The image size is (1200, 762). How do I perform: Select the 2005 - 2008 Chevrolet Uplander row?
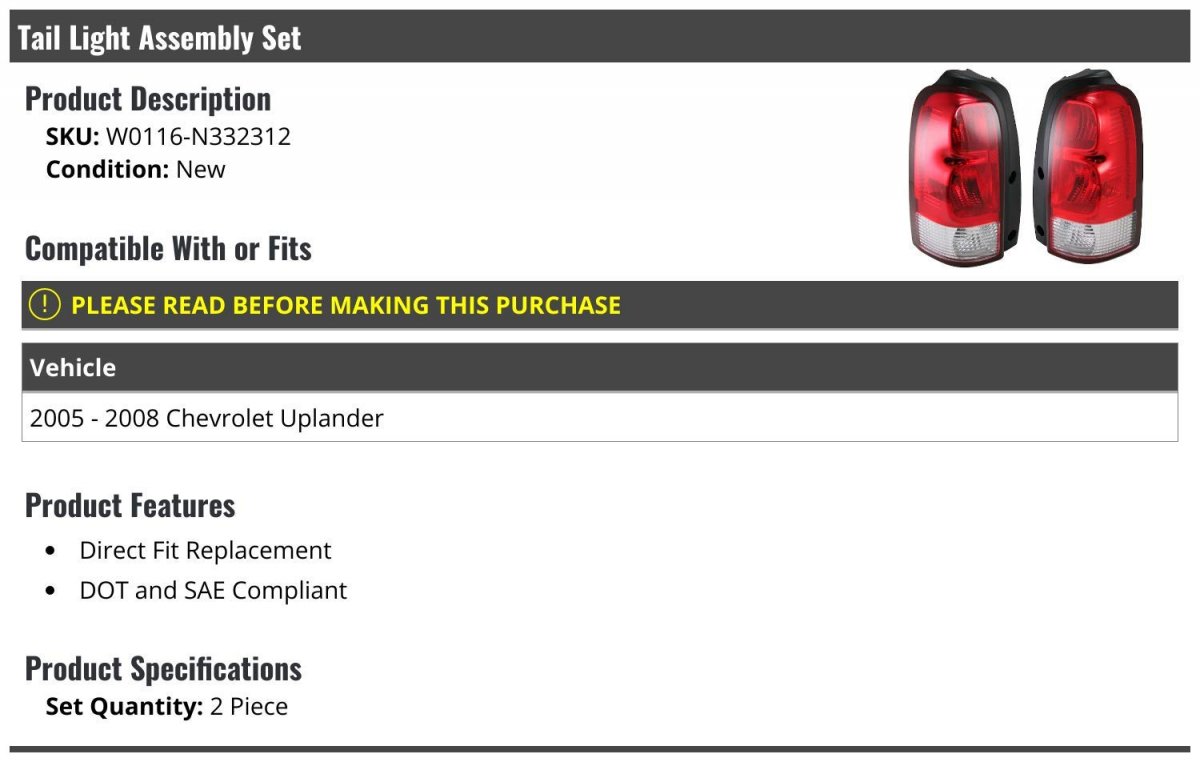[207, 418]
